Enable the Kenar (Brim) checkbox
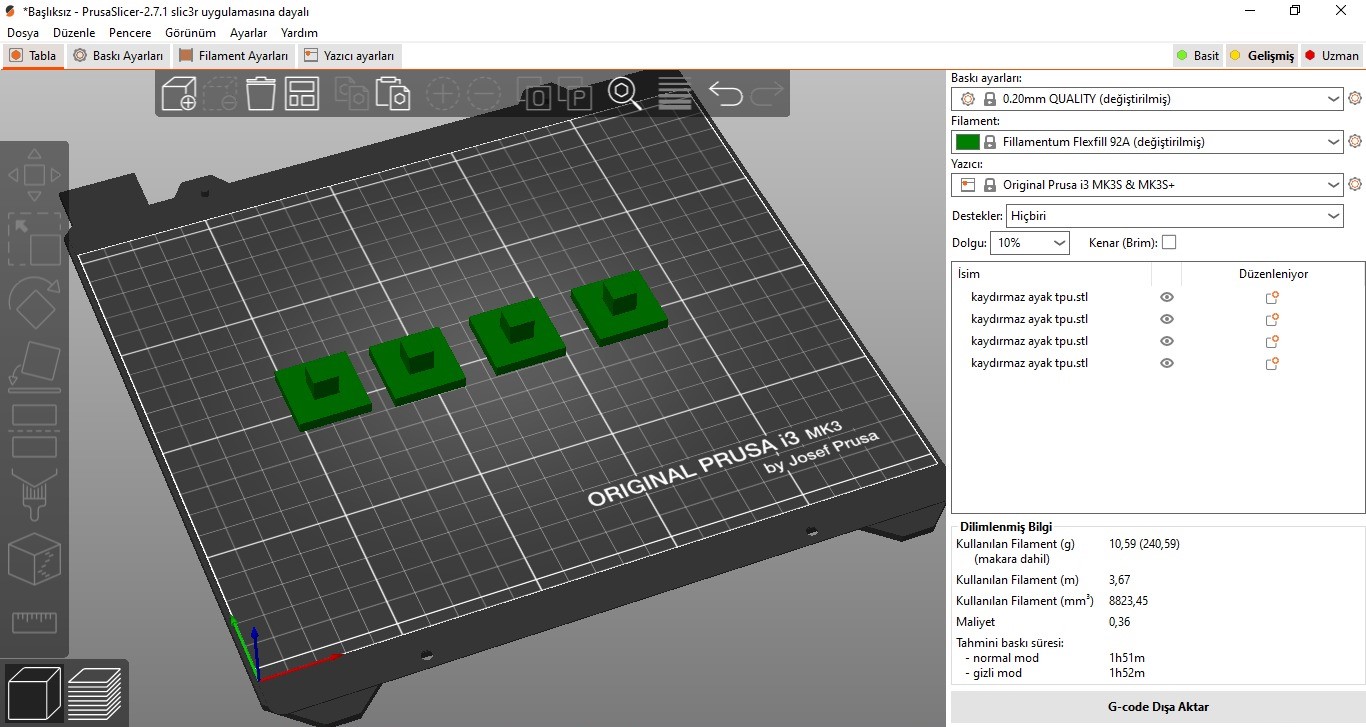1366x727 pixels. [1169, 242]
